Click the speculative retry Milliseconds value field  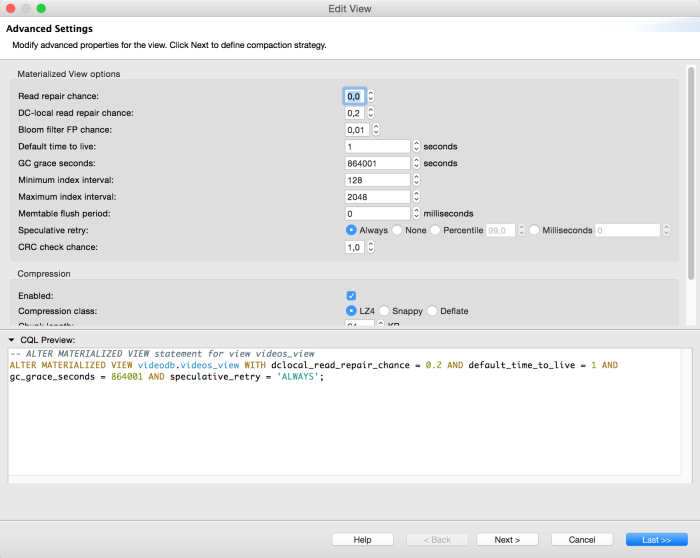tap(627, 230)
